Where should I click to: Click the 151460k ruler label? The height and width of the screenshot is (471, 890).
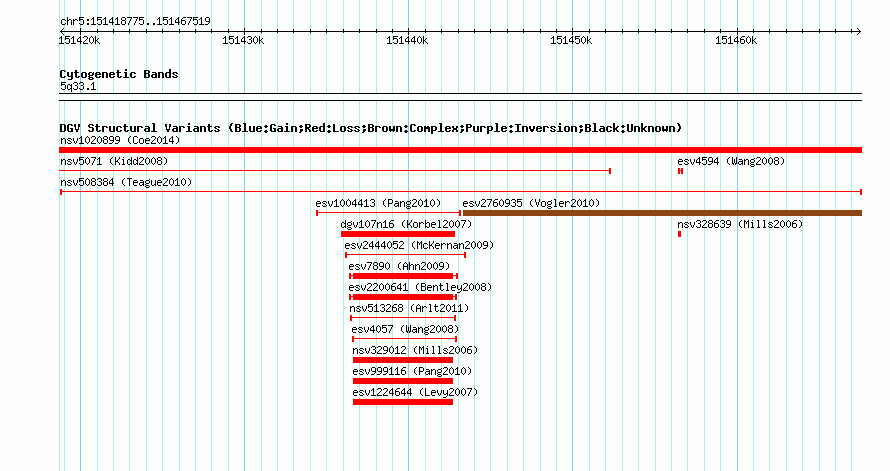click(x=736, y=40)
